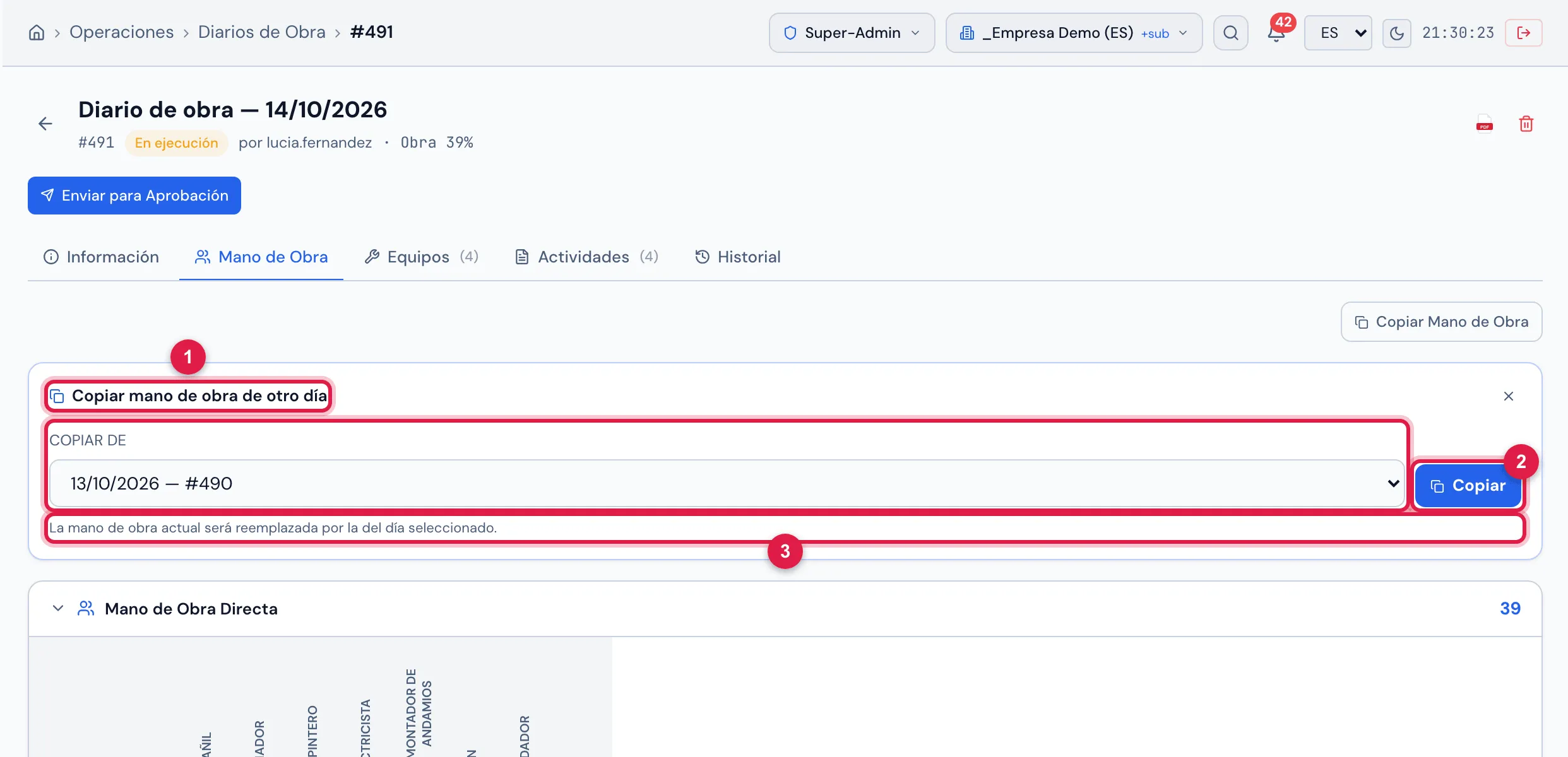Go back using the left arrow
This screenshot has height=757, width=1568.
45,124
